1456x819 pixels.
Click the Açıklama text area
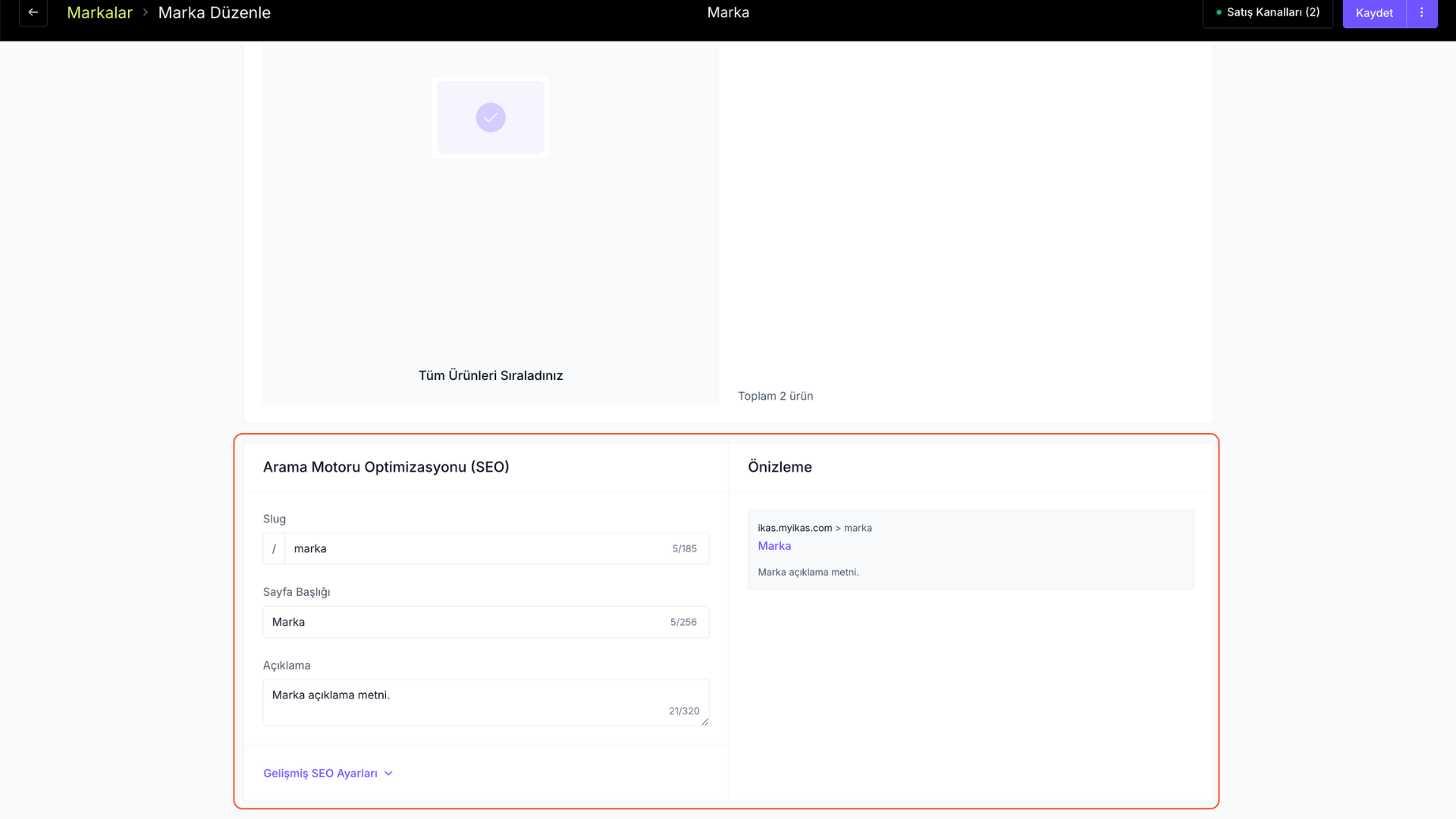486,703
